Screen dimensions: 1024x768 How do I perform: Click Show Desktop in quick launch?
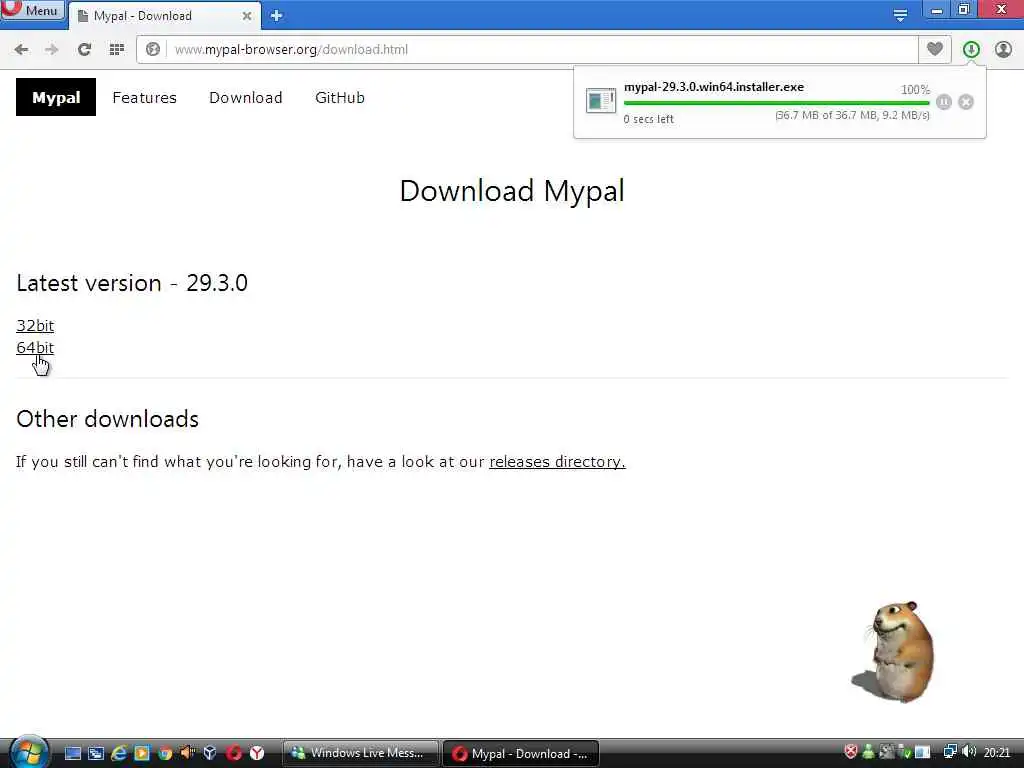72,754
